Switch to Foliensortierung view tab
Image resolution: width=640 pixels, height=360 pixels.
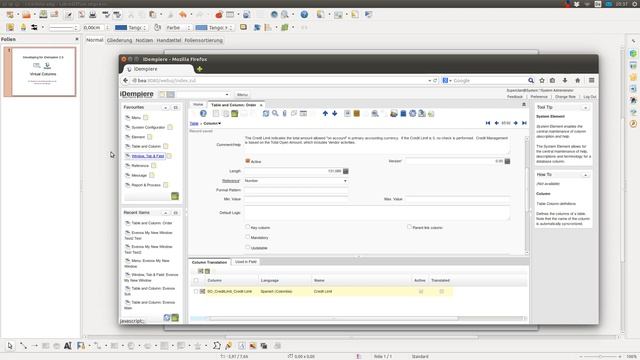[x=203, y=40]
